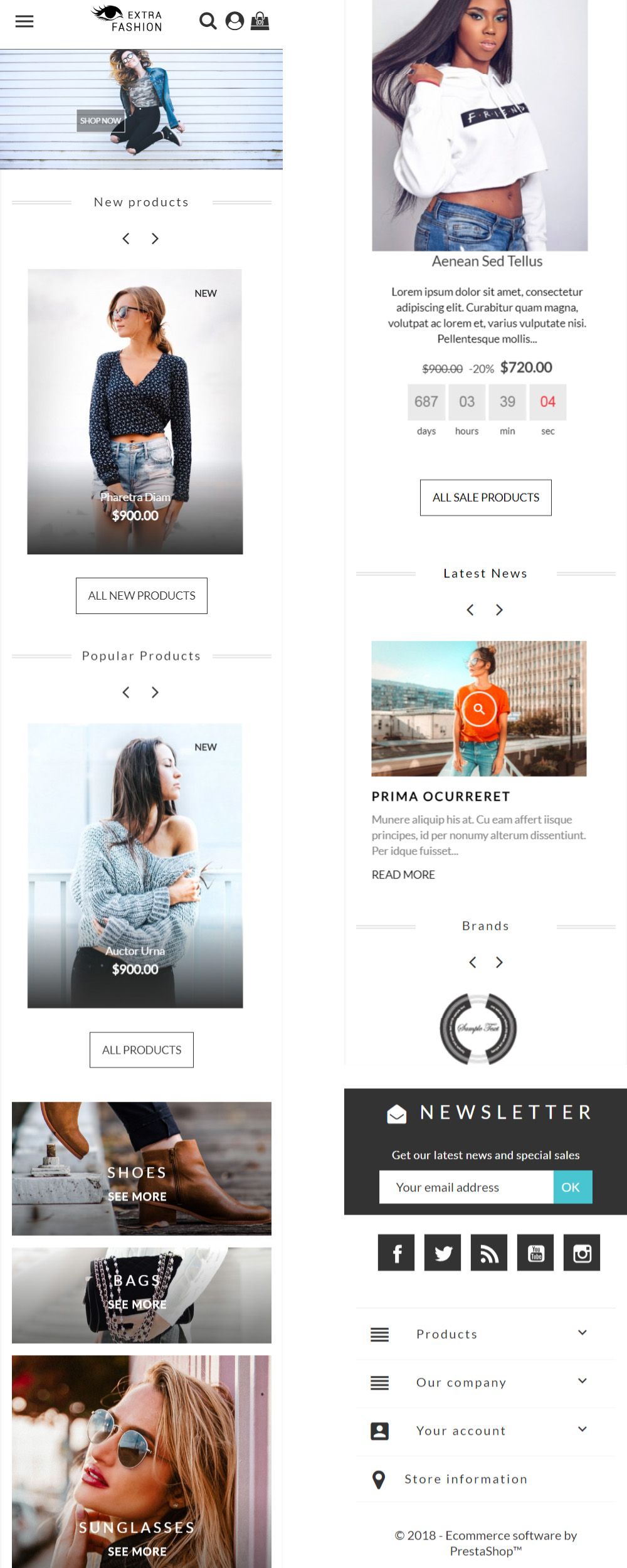Focus the newsletter email address field
627x1568 pixels.
[466, 1187]
